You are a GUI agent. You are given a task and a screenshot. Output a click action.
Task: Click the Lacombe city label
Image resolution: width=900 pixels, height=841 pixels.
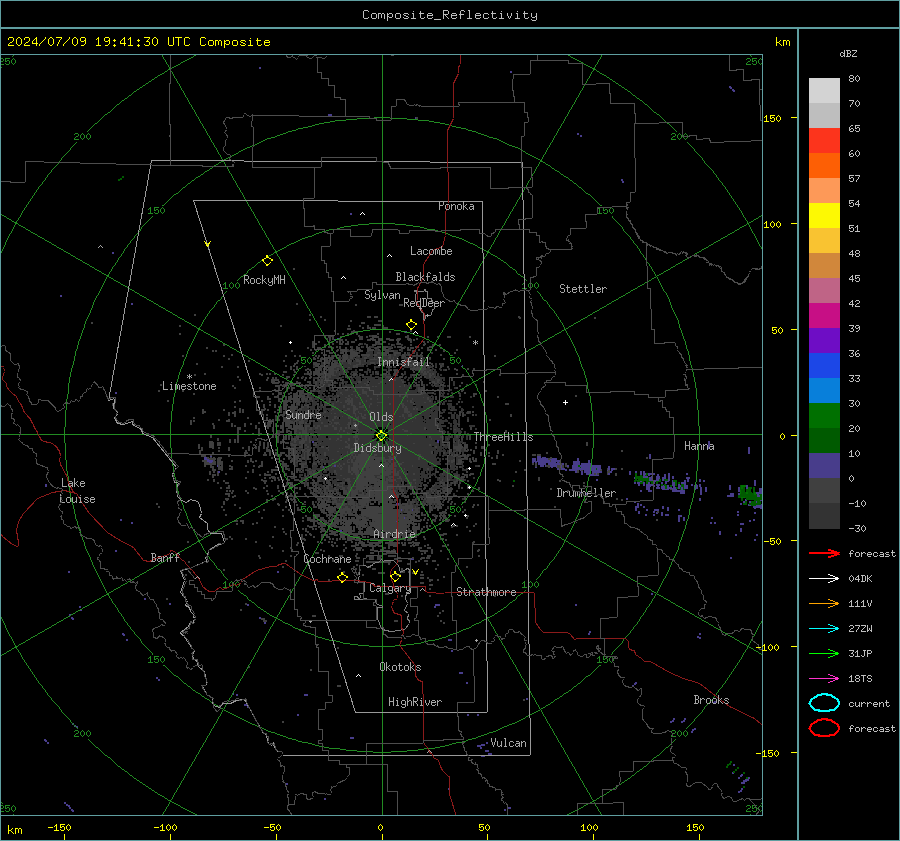click(431, 251)
